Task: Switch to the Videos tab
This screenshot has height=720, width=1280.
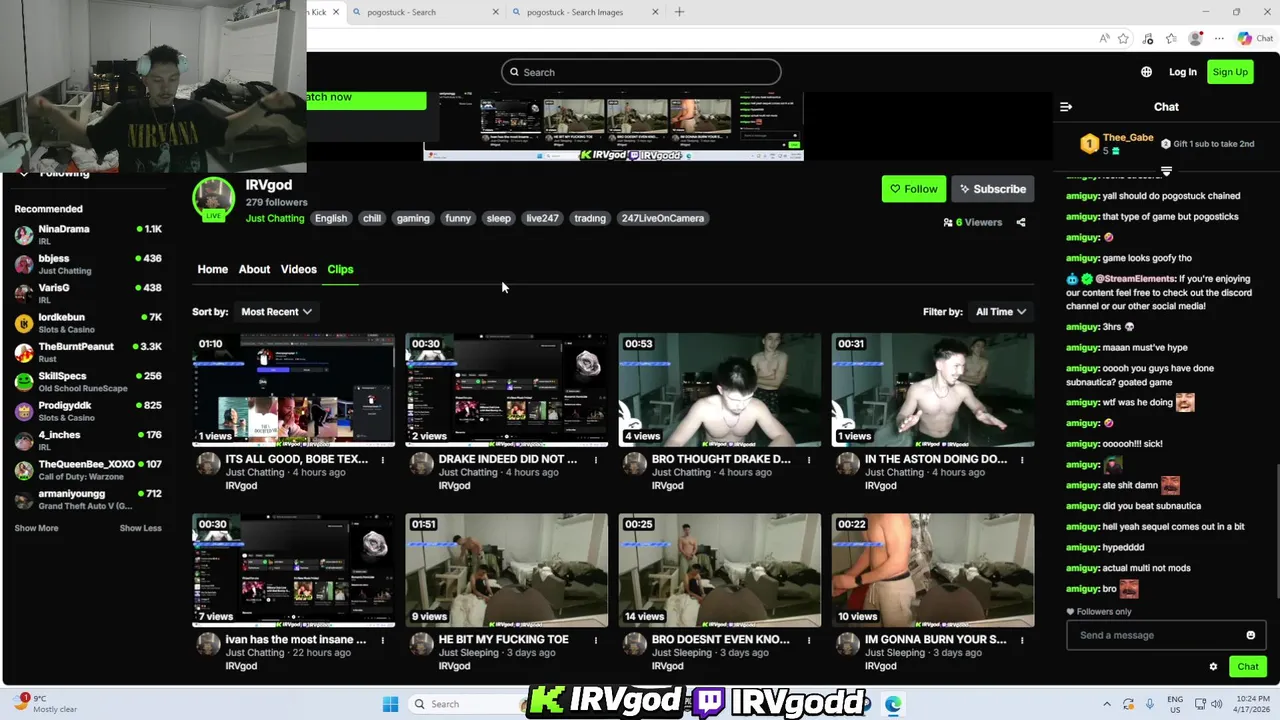Action: 298,269
